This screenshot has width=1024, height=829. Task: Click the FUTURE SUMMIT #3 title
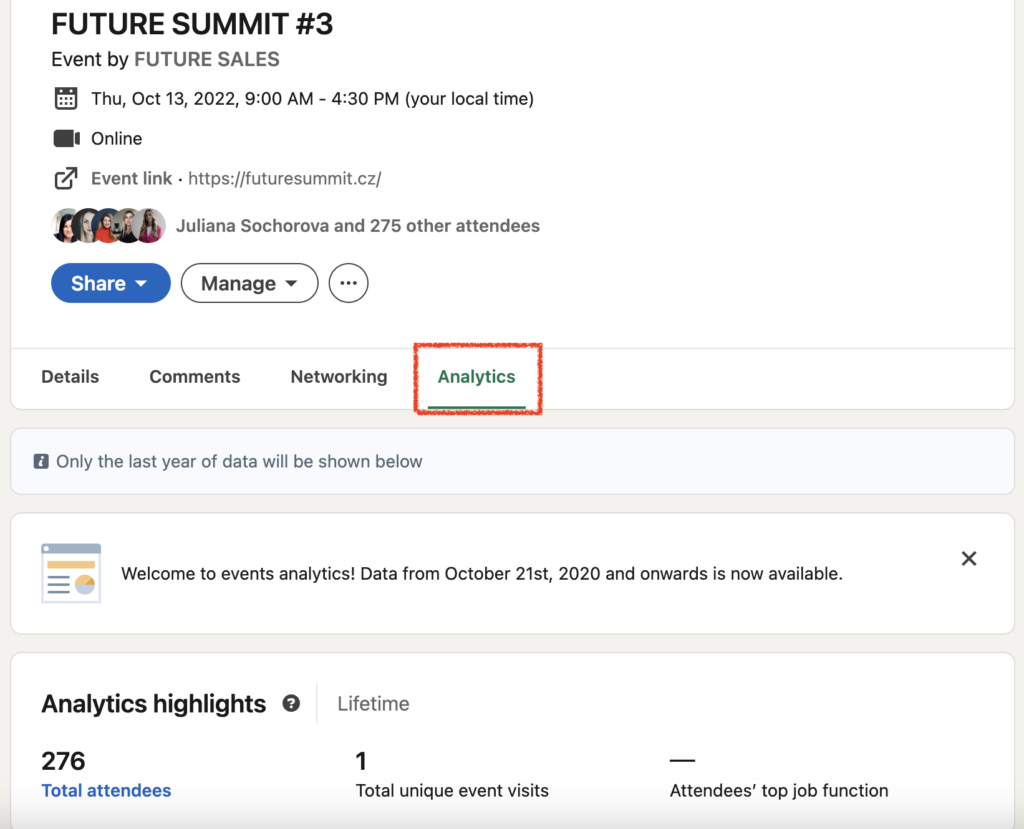point(192,24)
